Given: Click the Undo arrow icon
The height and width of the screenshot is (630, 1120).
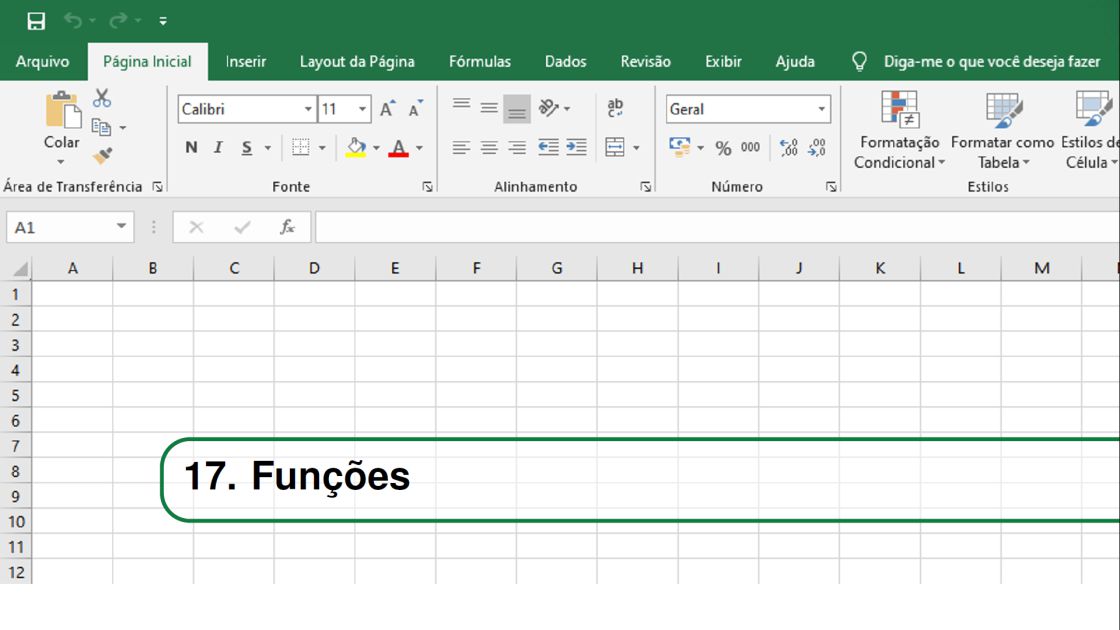Looking at the screenshot, I should click(73, 21).
